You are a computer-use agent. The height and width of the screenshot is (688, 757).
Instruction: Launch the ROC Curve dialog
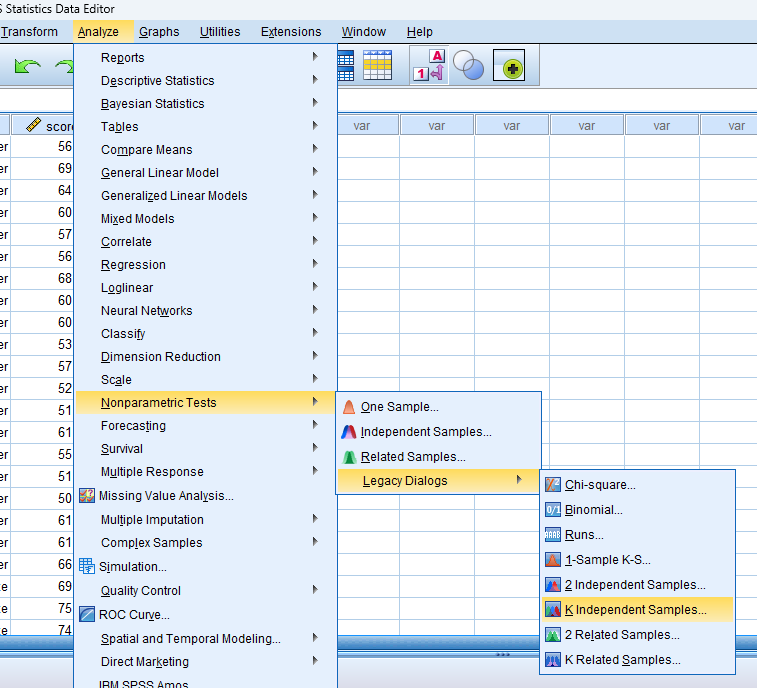pos(134,615)
